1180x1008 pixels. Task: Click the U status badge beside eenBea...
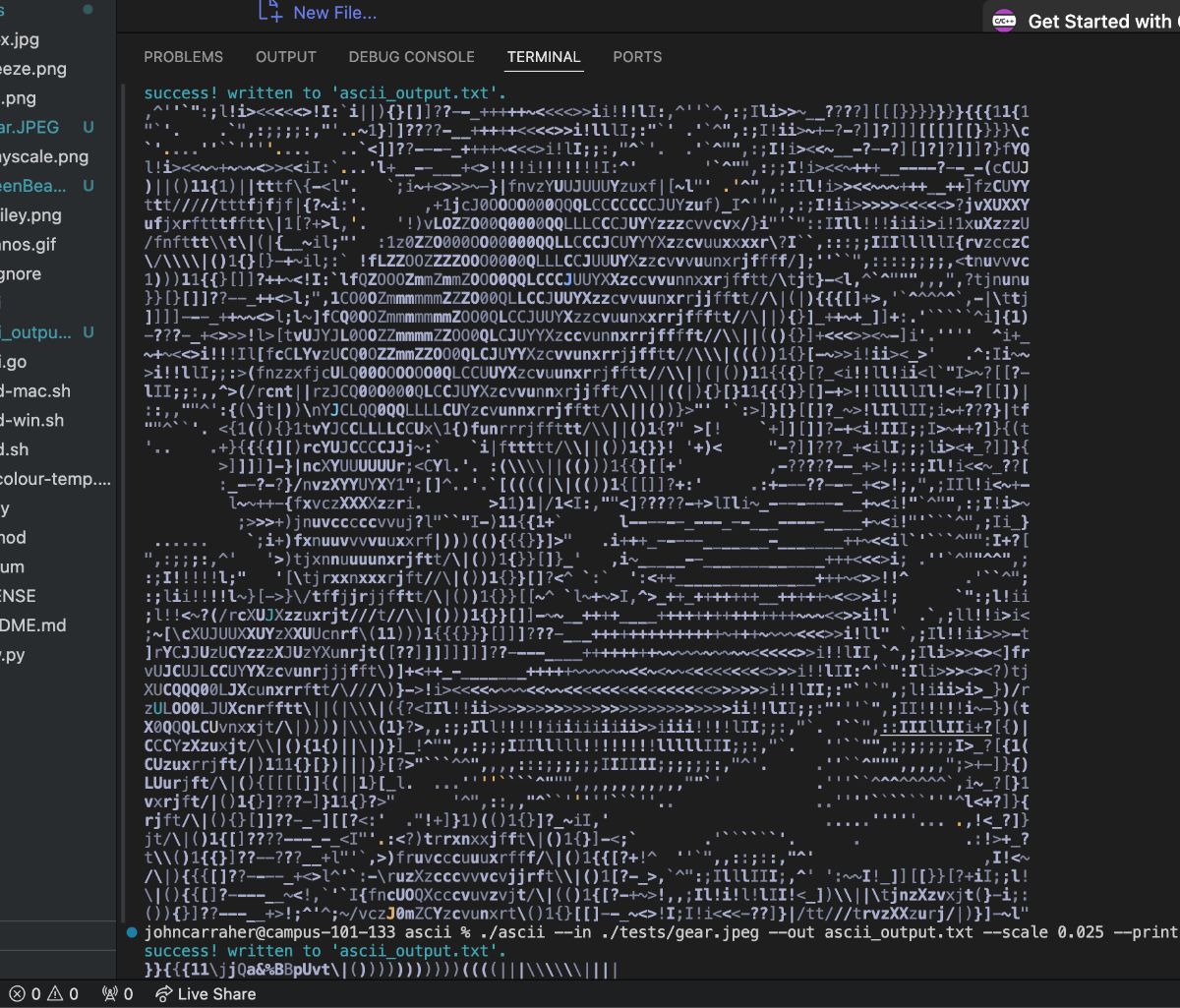tap(88, 186)
